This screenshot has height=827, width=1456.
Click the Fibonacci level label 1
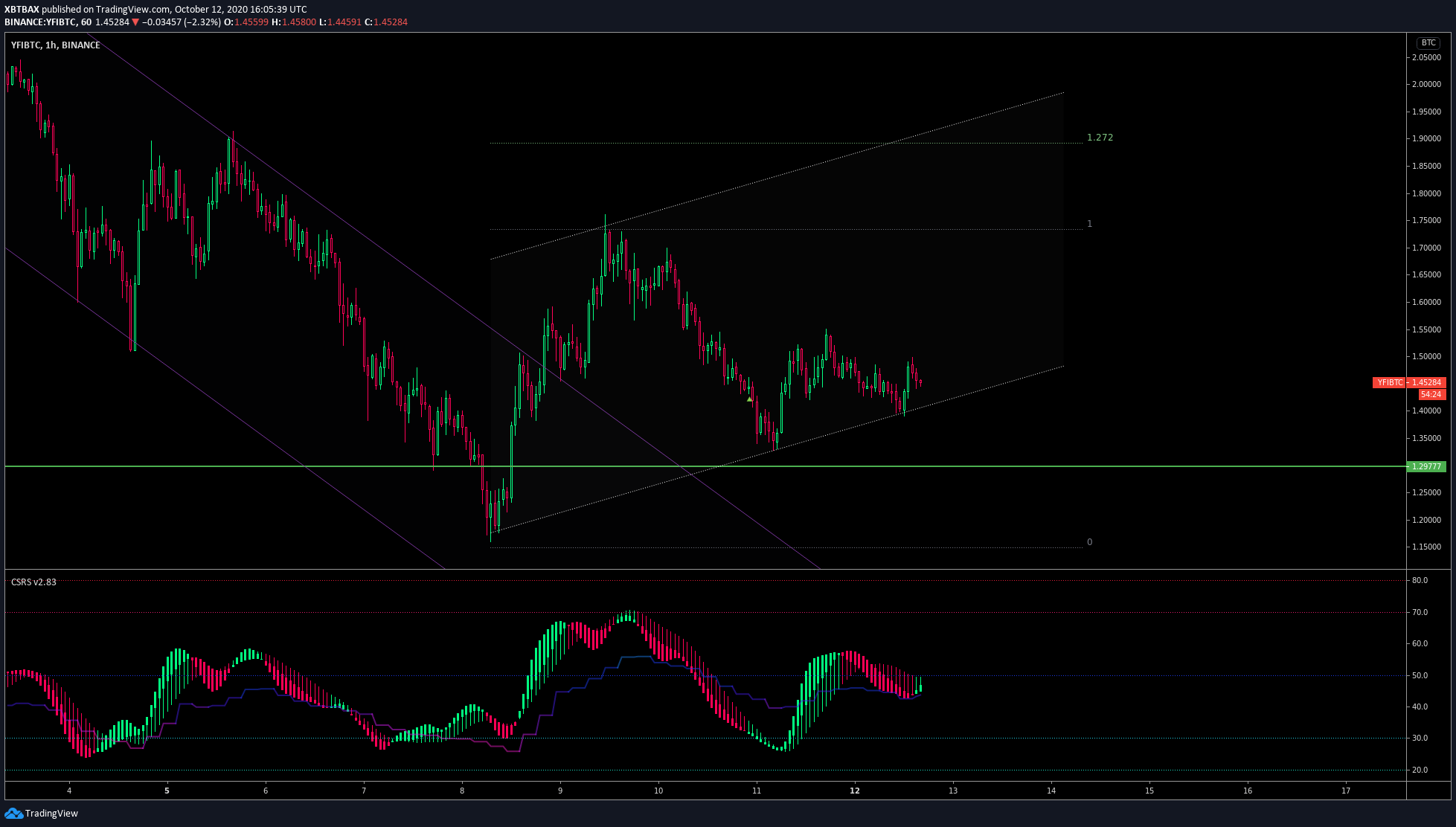(x=1089, y=224)
